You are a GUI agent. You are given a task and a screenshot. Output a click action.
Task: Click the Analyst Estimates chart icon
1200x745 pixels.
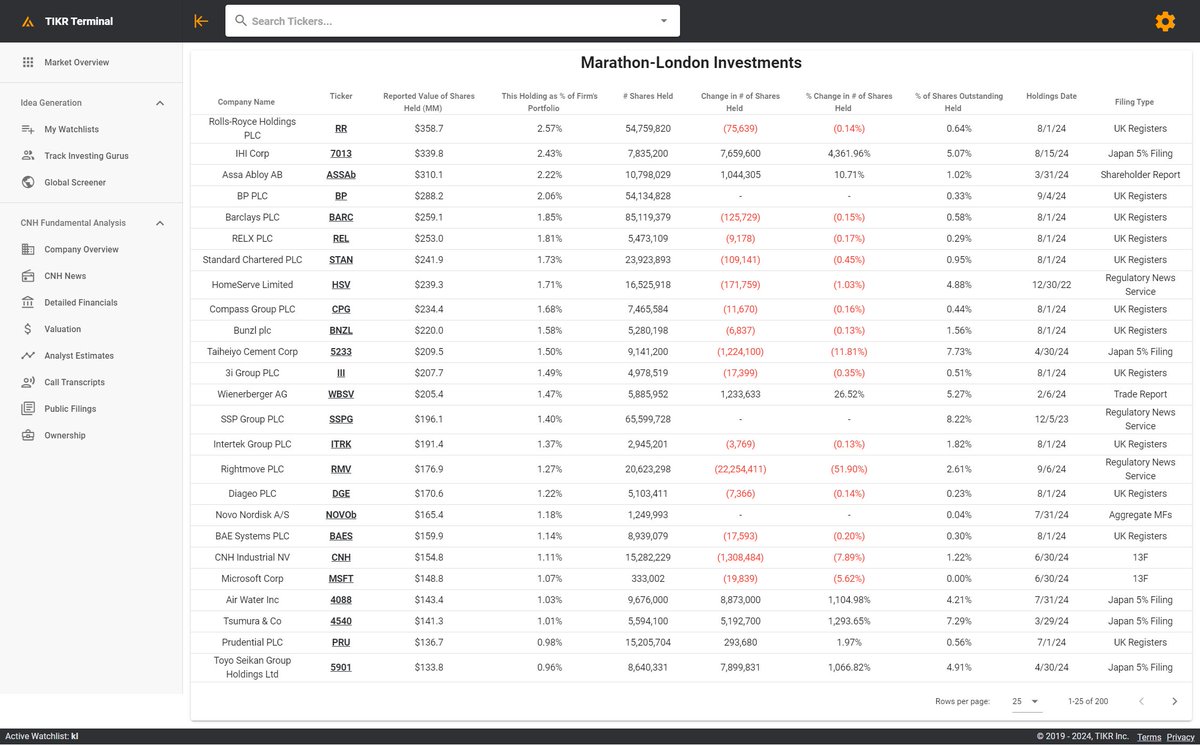(28, 356)
